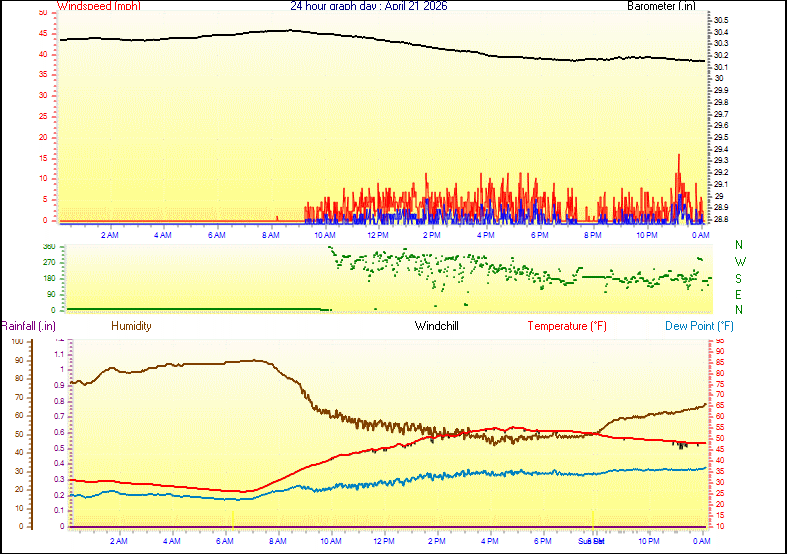This screenshot has height=554, width=798.
Task: Click 12 PM on the windspeed graph time axis
Action: click(378, 235)
